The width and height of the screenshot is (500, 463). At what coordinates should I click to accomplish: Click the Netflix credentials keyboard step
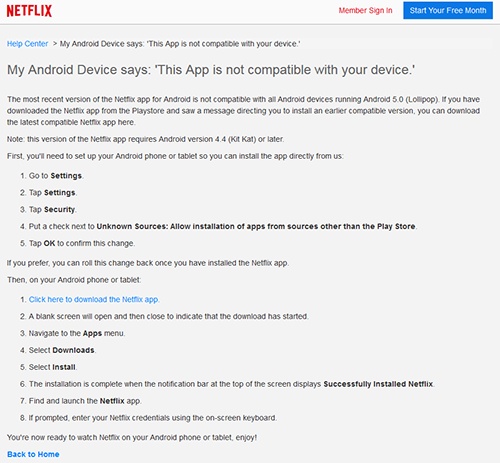coord(153,418)
